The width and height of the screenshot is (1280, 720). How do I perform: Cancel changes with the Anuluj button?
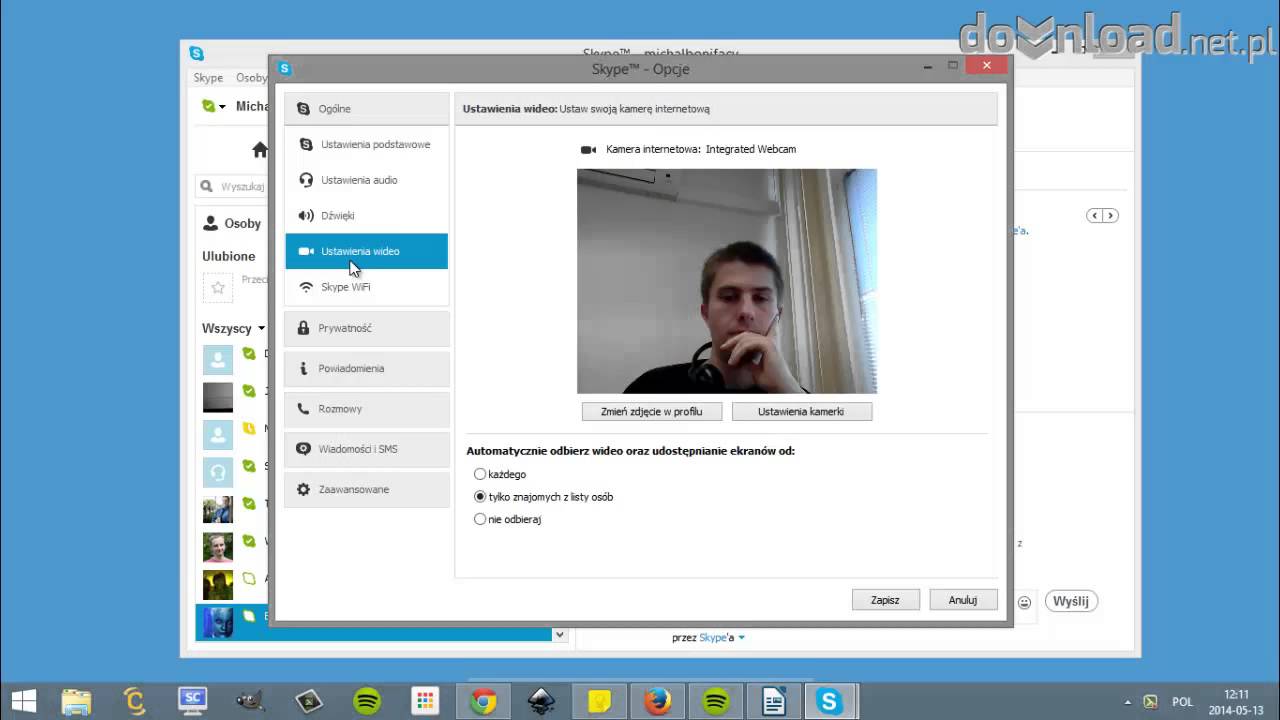tap(963, 600)
